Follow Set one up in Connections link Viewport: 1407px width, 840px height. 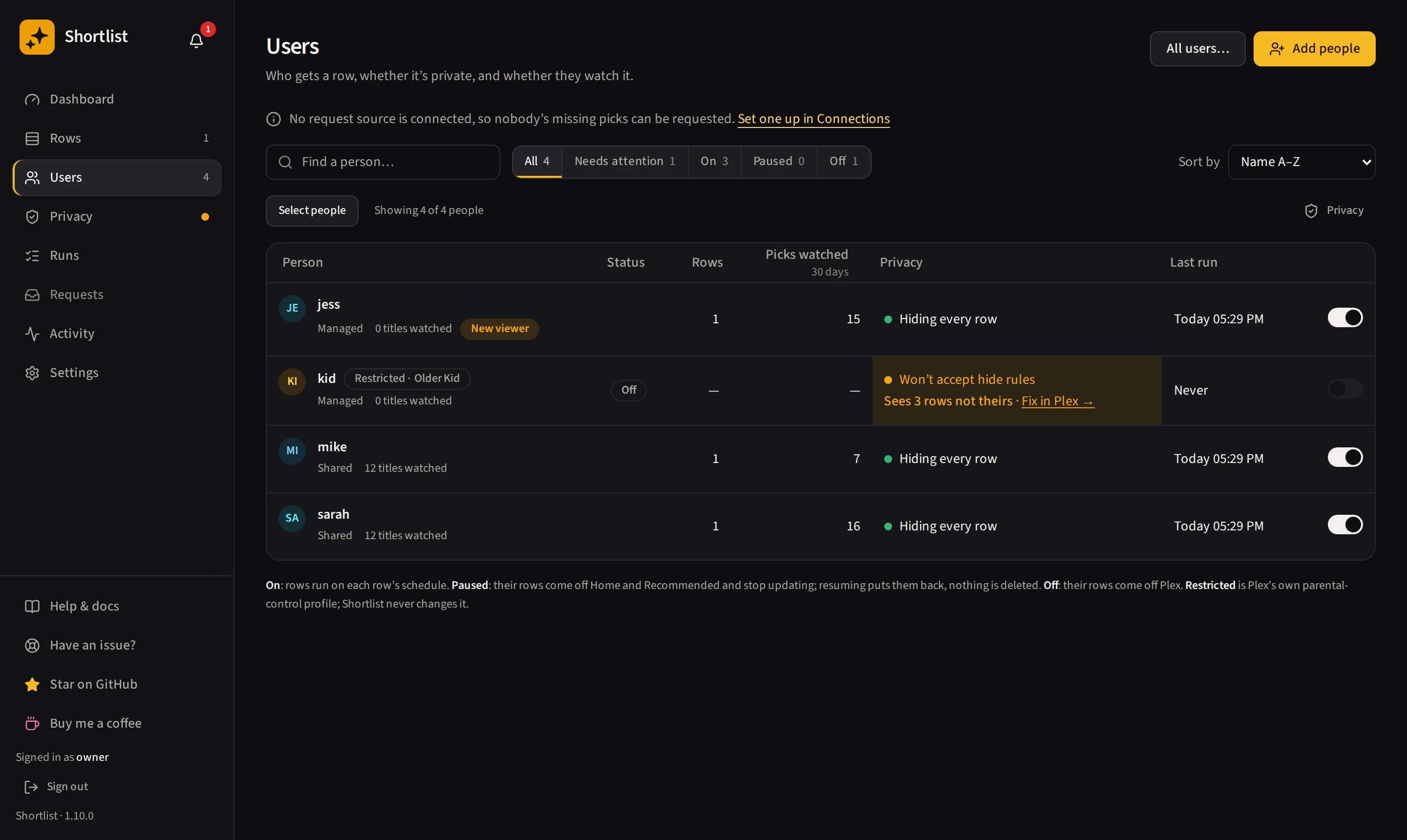click(x=813, y=119)
